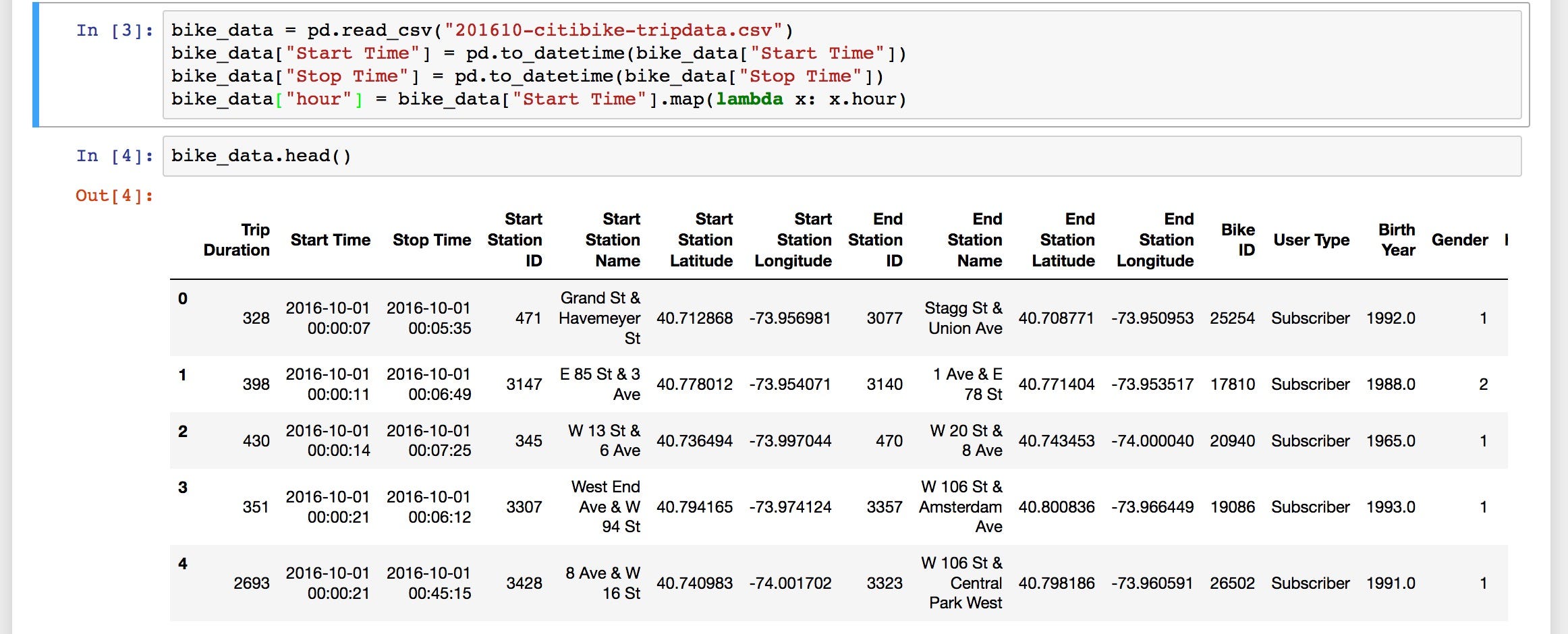This screenshot has width=1568, height=634.
Task: Click the lambda keyword in cell In [3]
Action: point(749,98)
